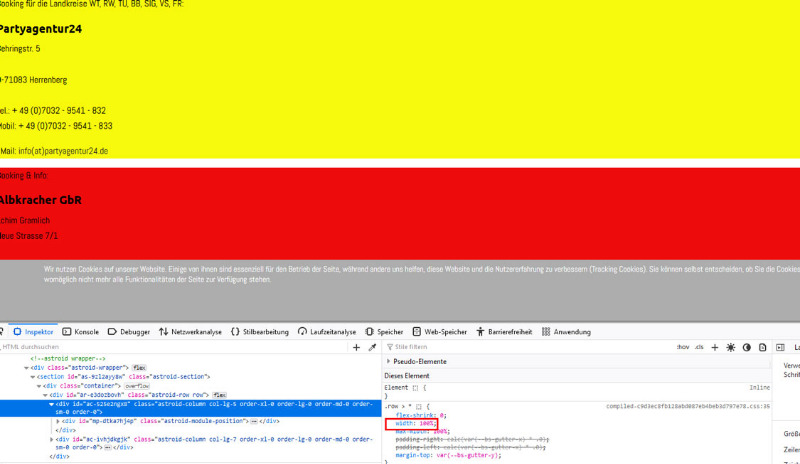The height and width of the screenshot is (464, 800).
Task: Toggle the three-pane sidebar layout icon
Action: 780,347
